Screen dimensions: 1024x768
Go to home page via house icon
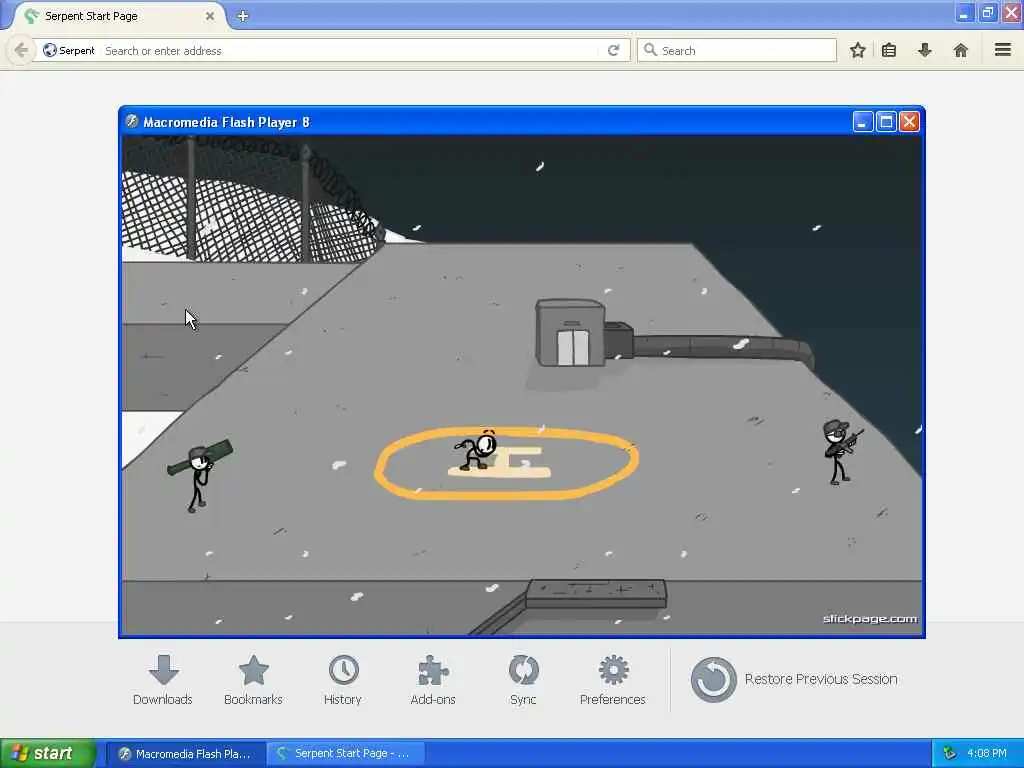(x=960, y=50)
